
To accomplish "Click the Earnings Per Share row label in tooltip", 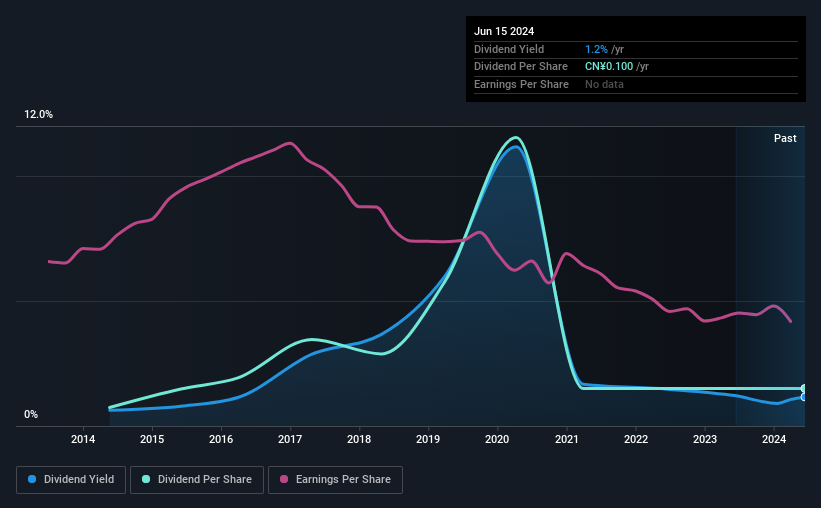I will click(x=521, y=84).
